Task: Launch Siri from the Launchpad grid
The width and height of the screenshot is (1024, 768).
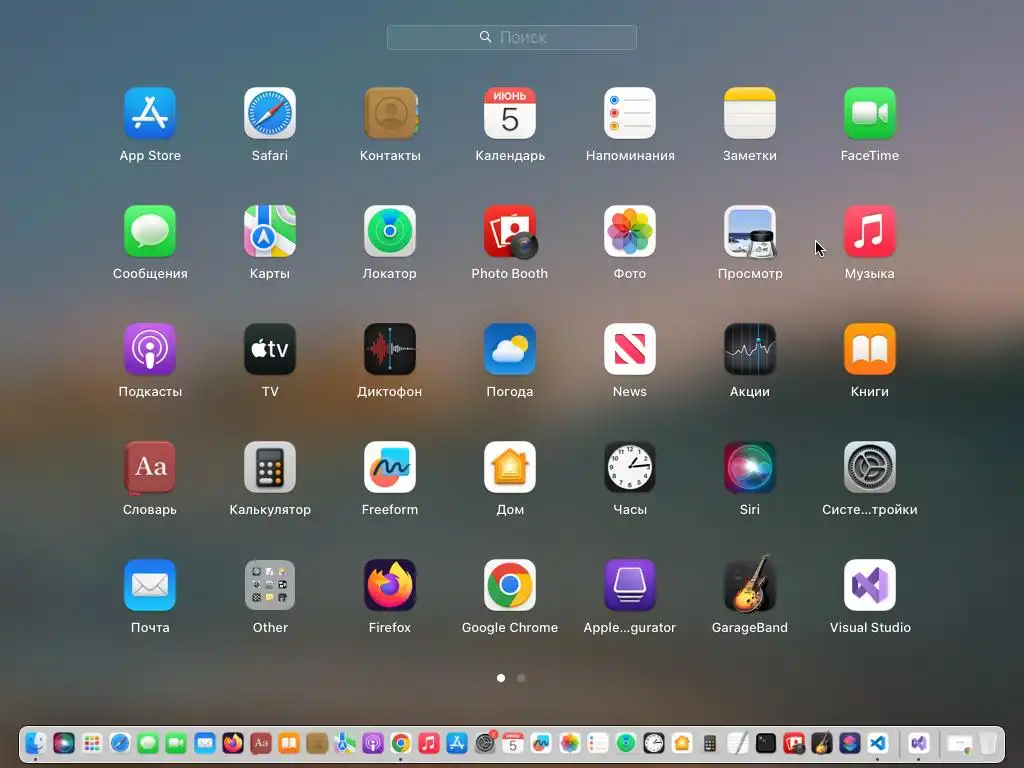Action: 750,468
